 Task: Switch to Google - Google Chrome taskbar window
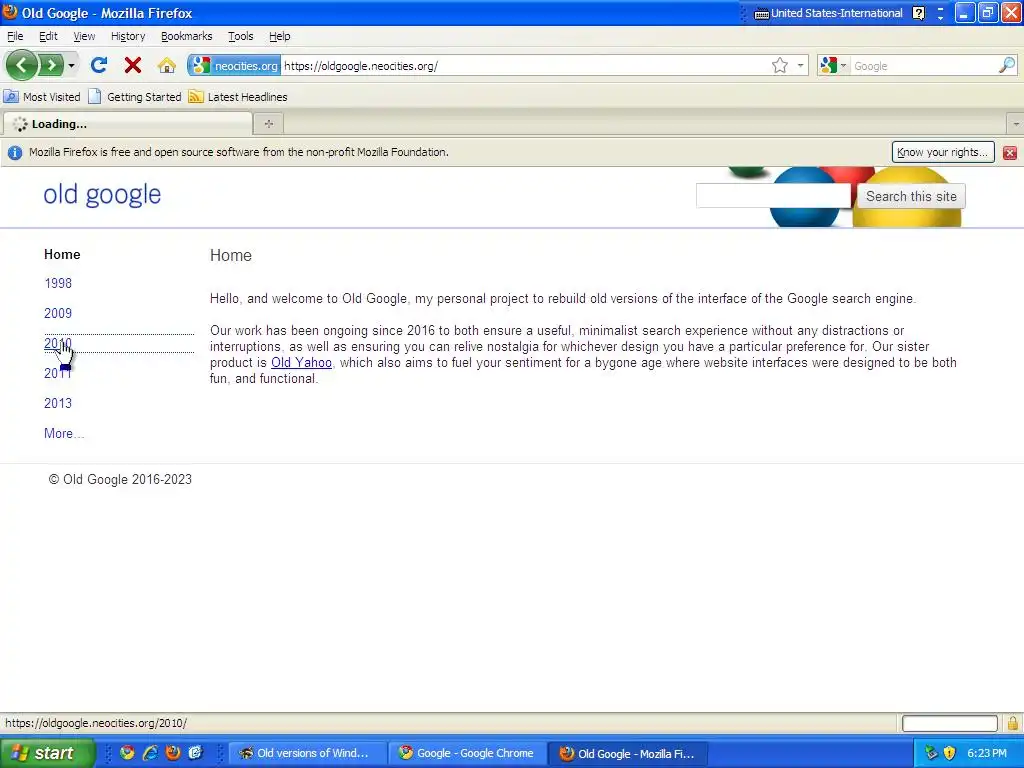(467, 753)
